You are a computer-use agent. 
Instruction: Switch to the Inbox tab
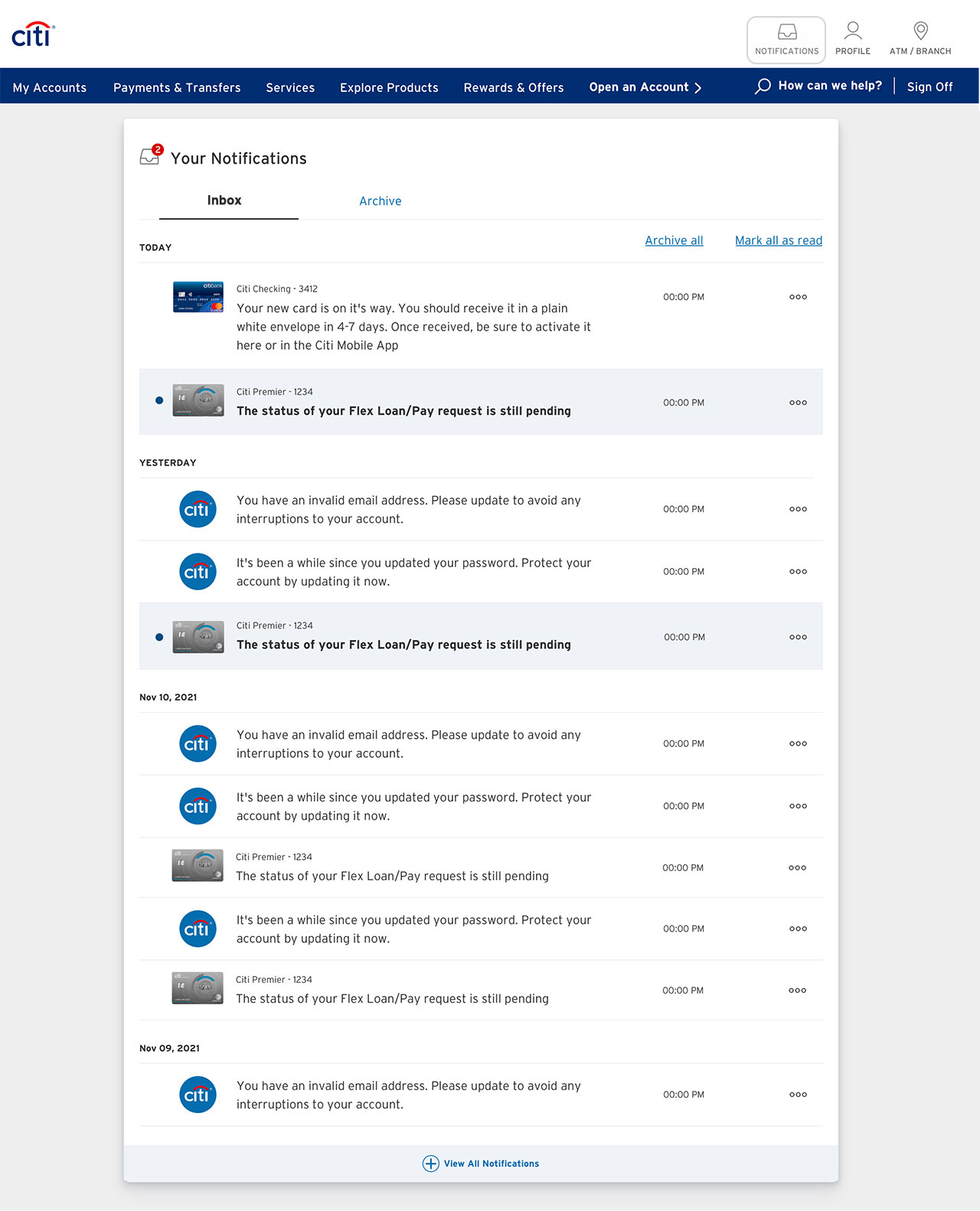point(224,201)
